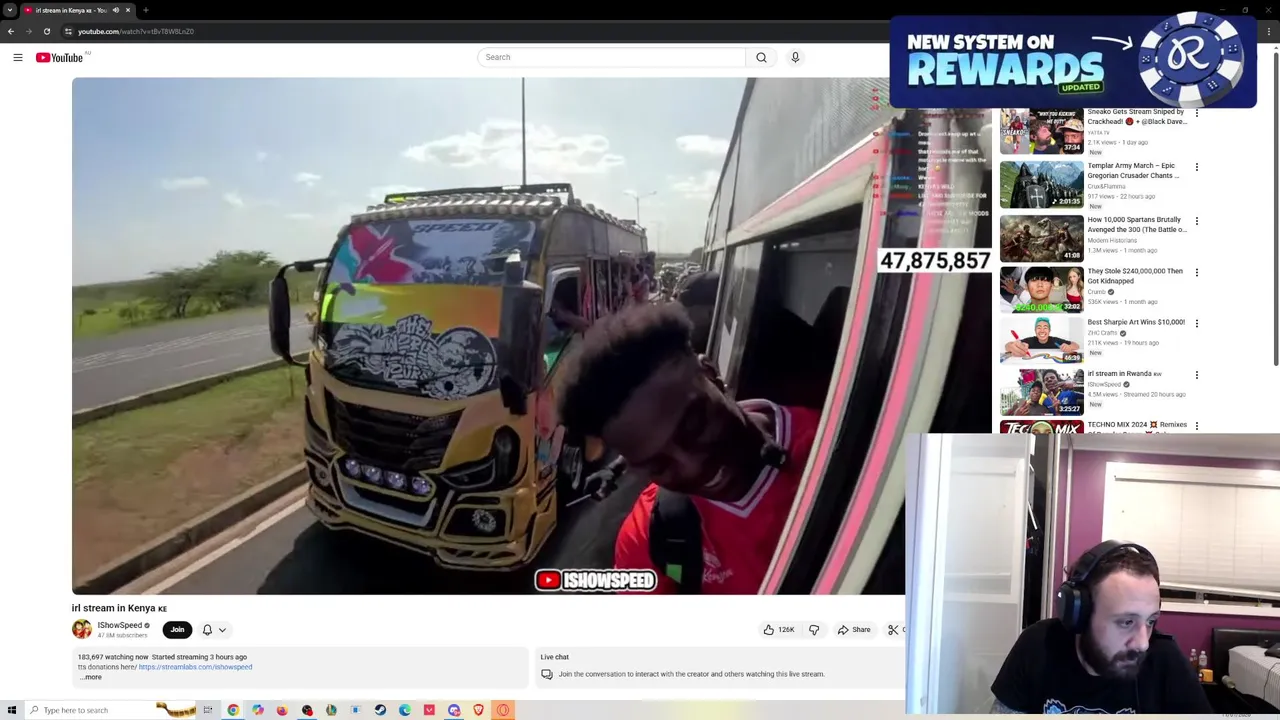
Task: Go back with browser back arrow
Action: [11, 31]
